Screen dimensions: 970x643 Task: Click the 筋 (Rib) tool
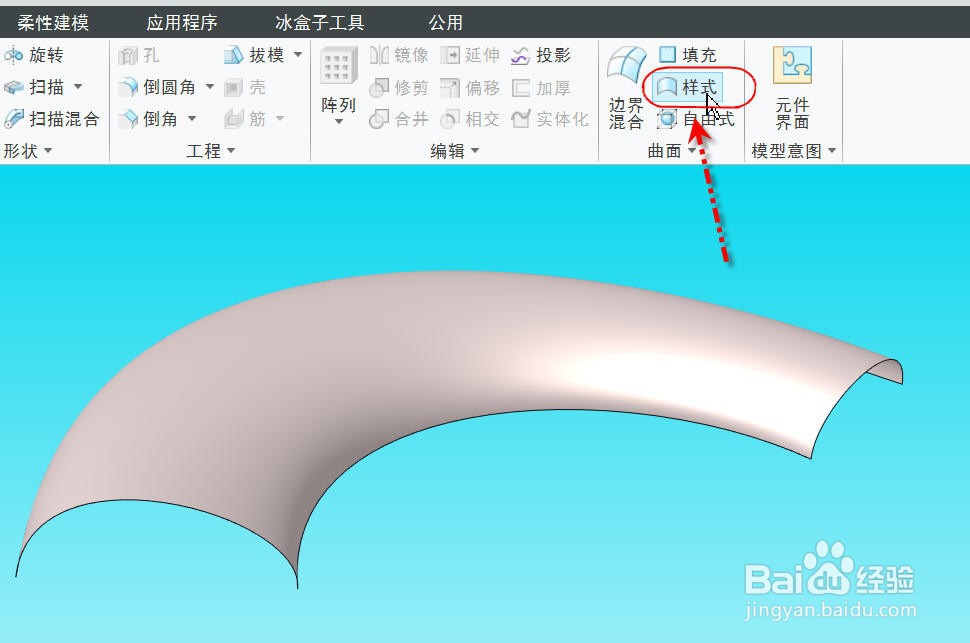tap(245, 119)
